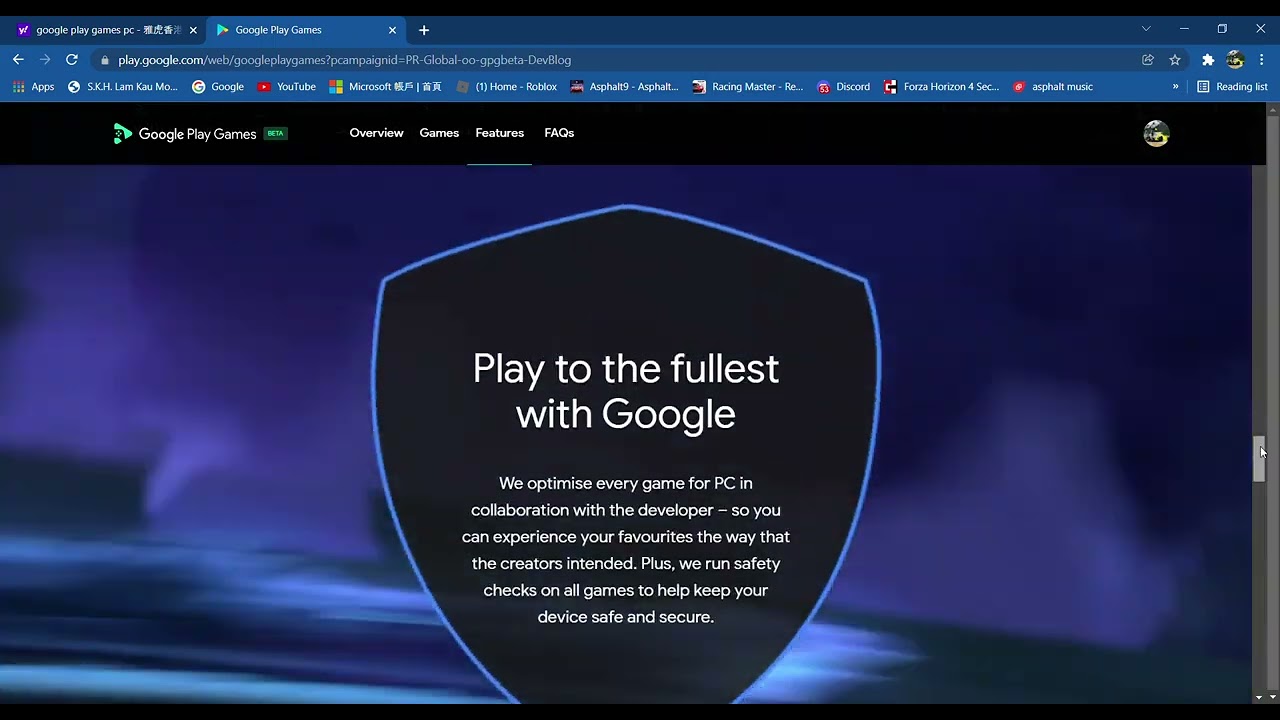The height and width of the screenshot is (720, 1280).
Task: Open the Racing Master bookmark
Action: [747, 87]
